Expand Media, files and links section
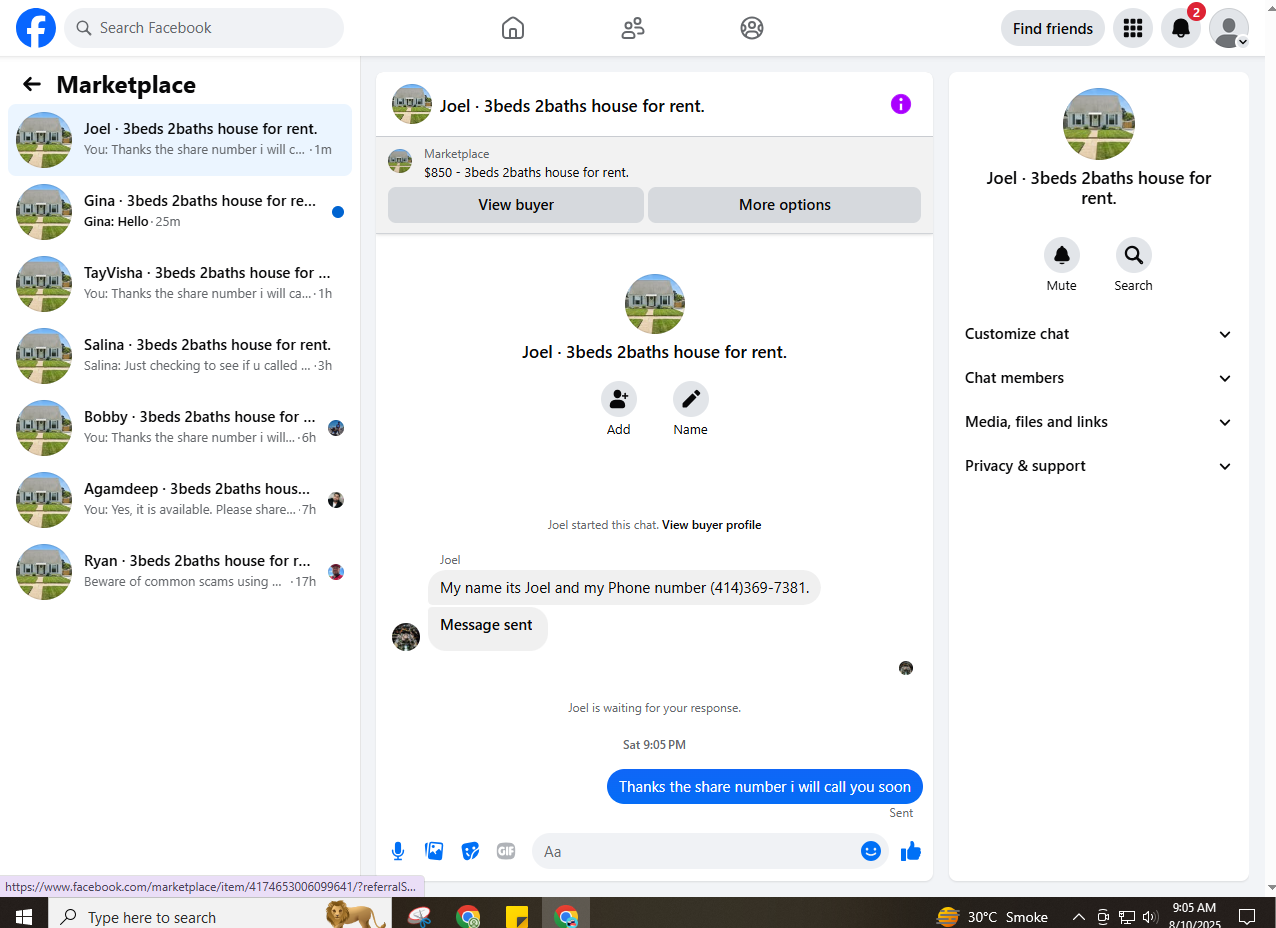Viewport: 1276px width, 928px height. click(x=1099, y=422)
